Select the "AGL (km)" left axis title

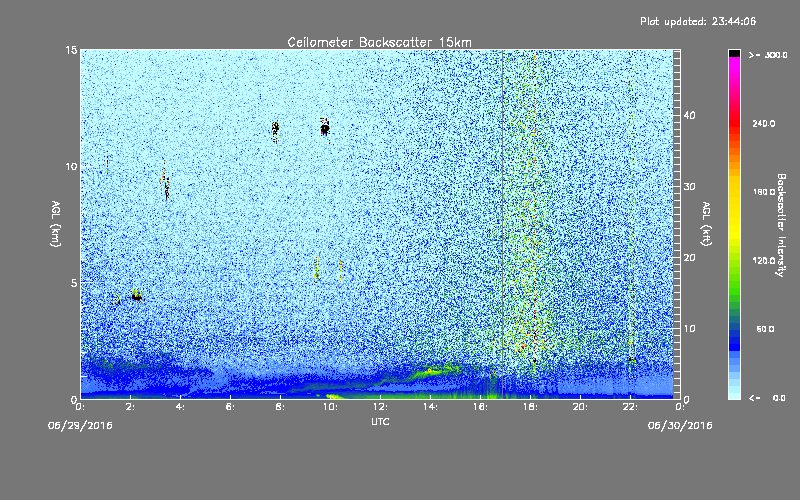coord(56,224)
